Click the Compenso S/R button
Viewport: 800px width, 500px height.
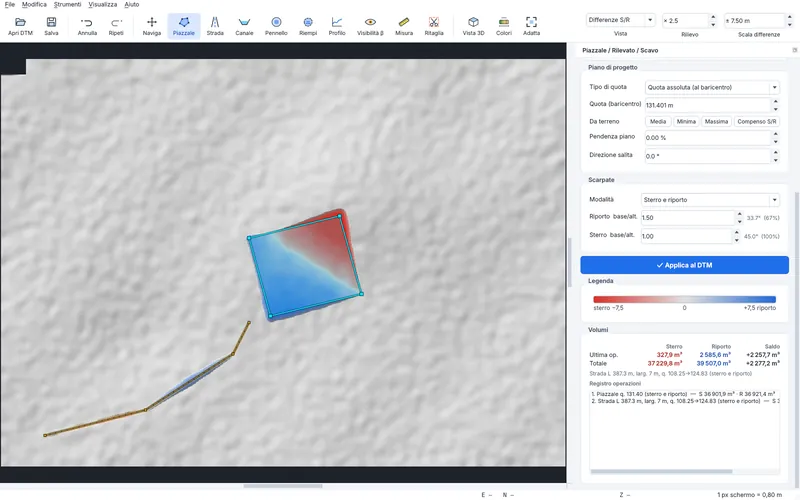757,121
